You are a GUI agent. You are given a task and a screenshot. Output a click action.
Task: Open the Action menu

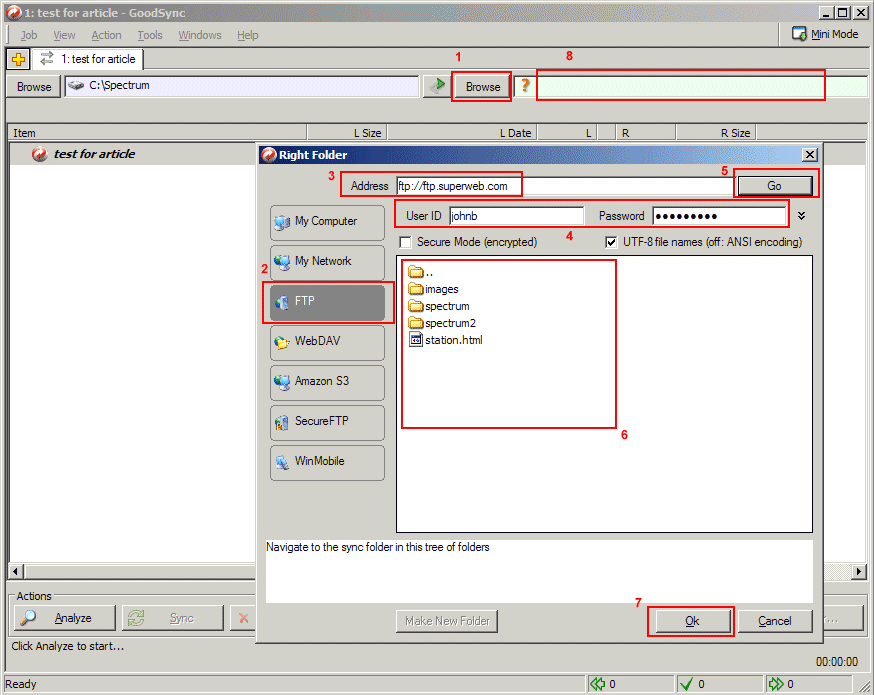tap(106, 35)
